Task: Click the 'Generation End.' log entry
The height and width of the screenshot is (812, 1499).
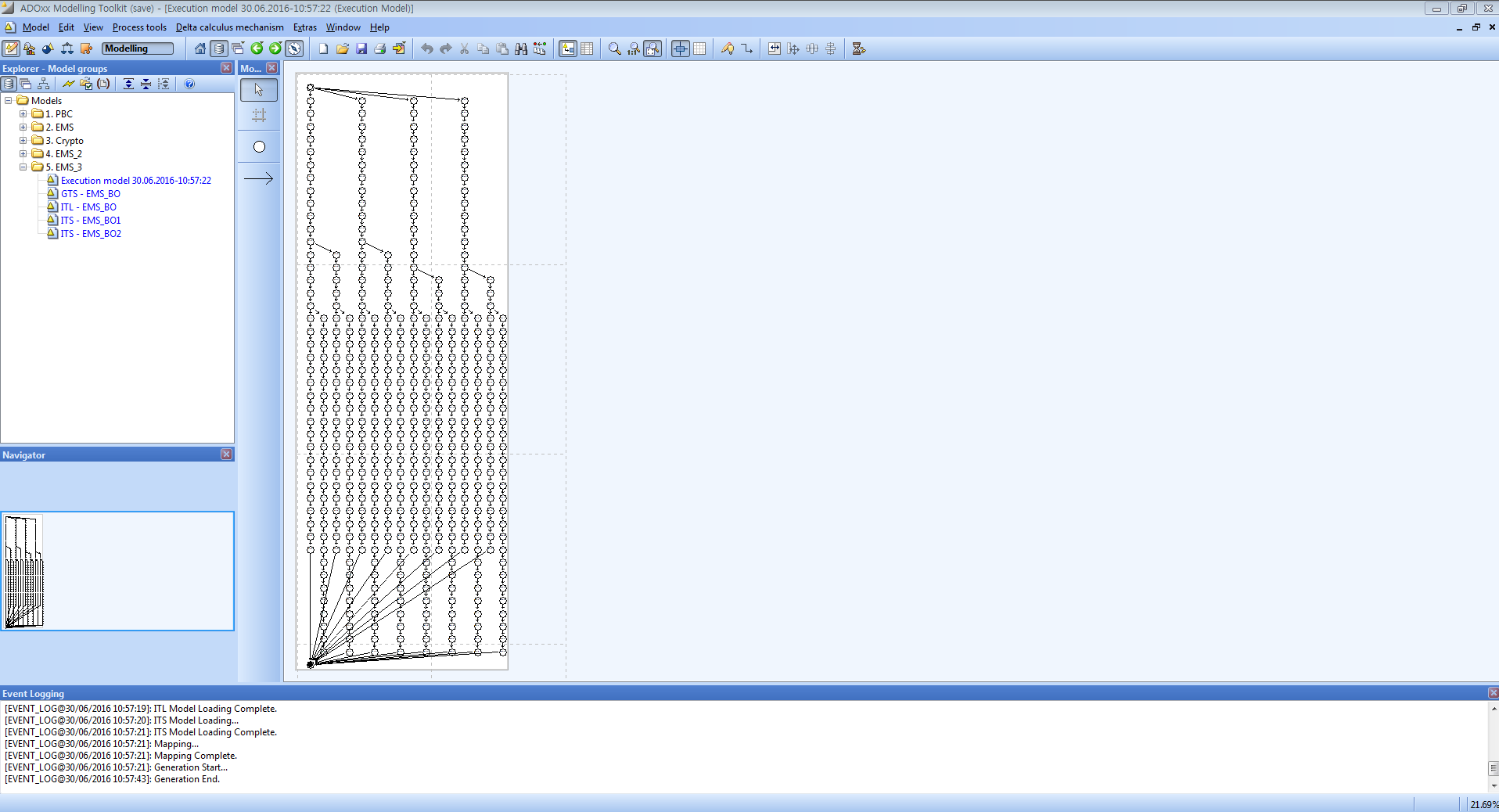Action: (187, 779)
